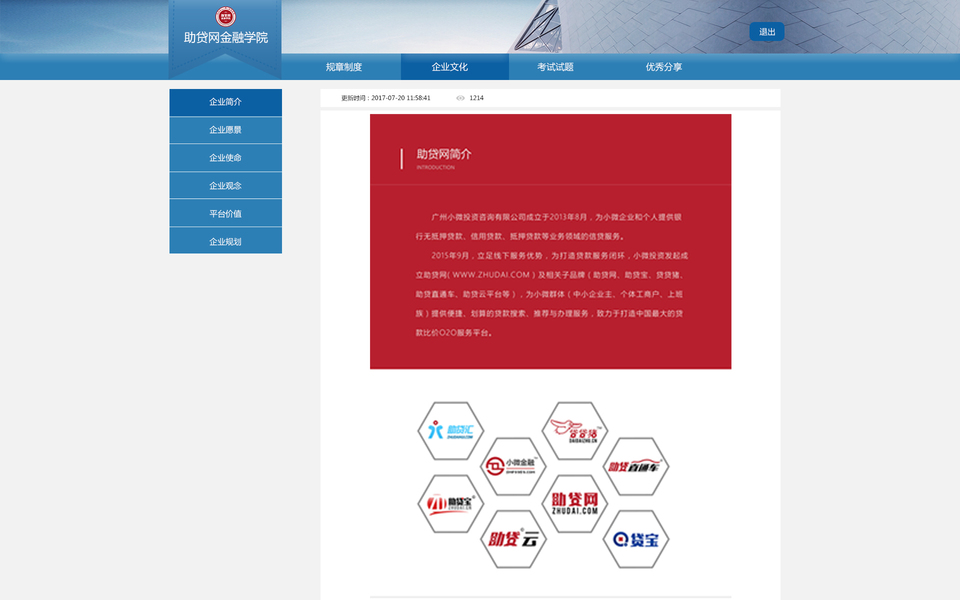This screenshot has width=960, height=600.
Task: Click the view count 1214
Action: [476, 98]
